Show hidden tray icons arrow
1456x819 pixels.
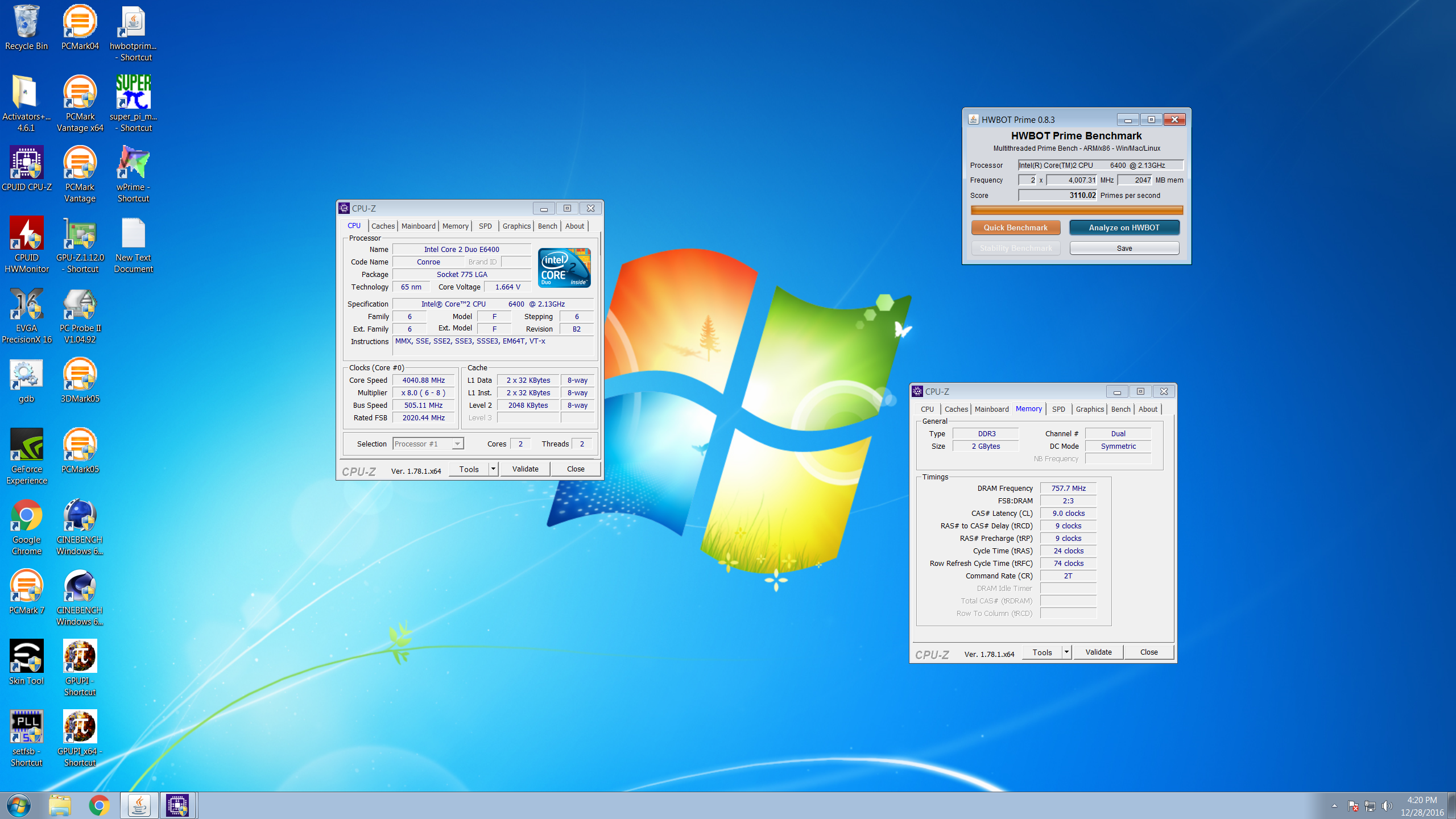coord(1334,806)
